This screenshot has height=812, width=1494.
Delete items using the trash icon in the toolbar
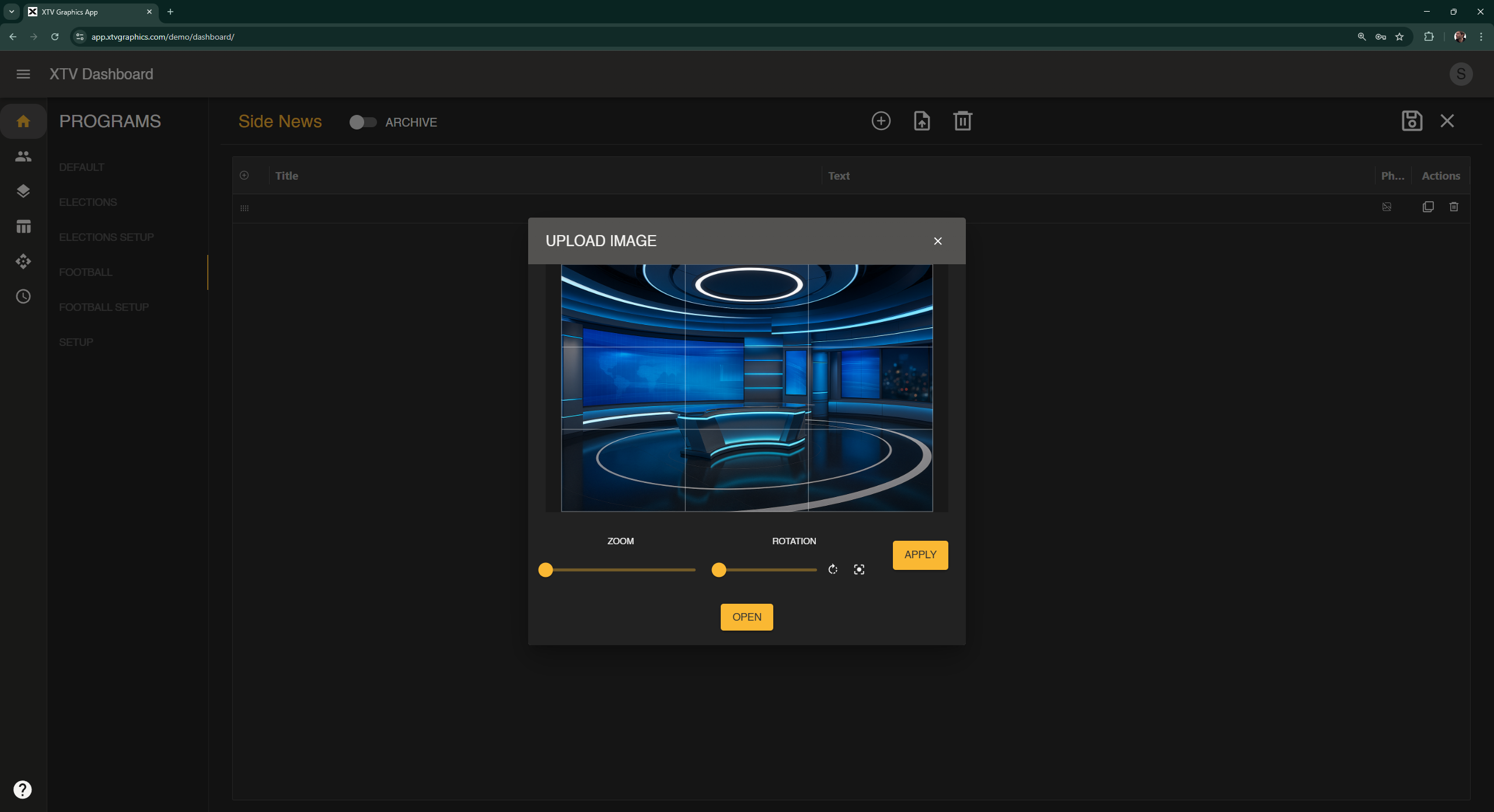[x=962, y=121]
